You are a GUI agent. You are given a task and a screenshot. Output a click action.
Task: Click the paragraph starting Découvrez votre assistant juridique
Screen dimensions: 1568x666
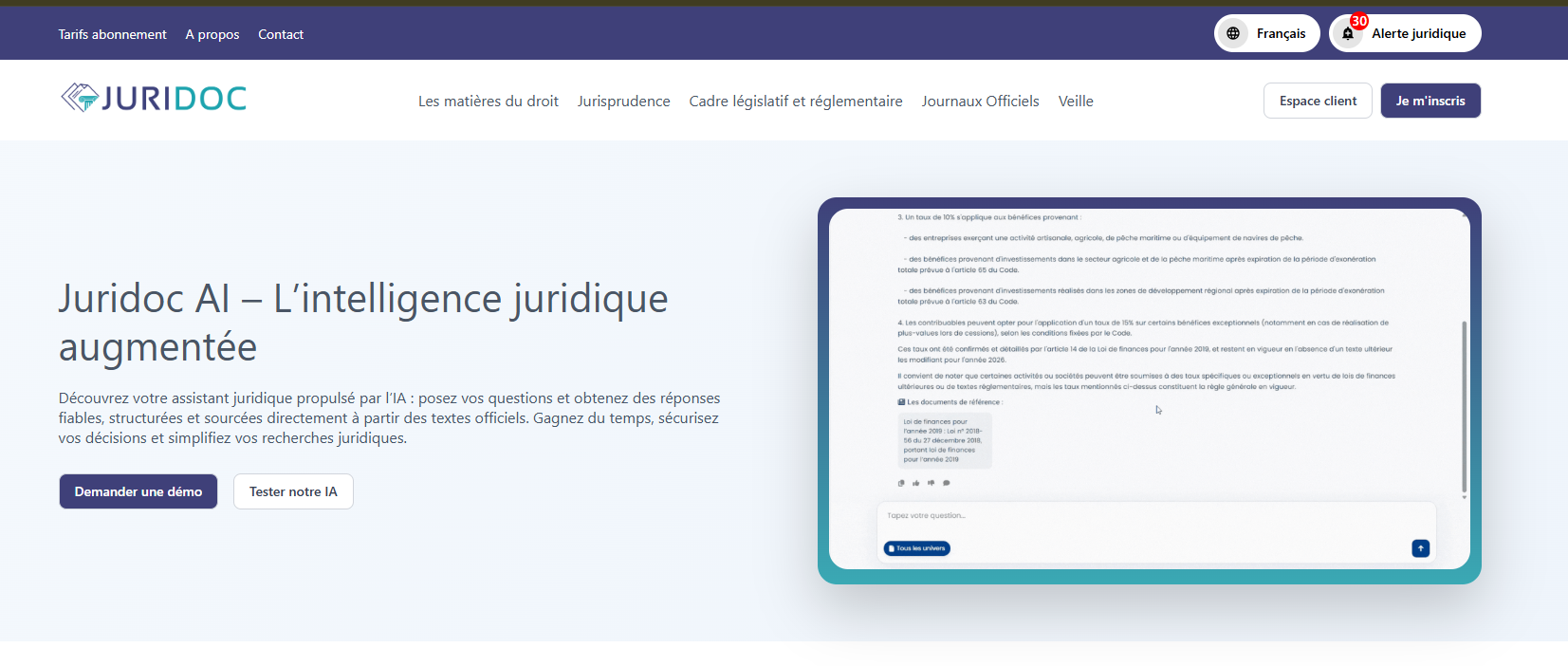coord(390,417)
